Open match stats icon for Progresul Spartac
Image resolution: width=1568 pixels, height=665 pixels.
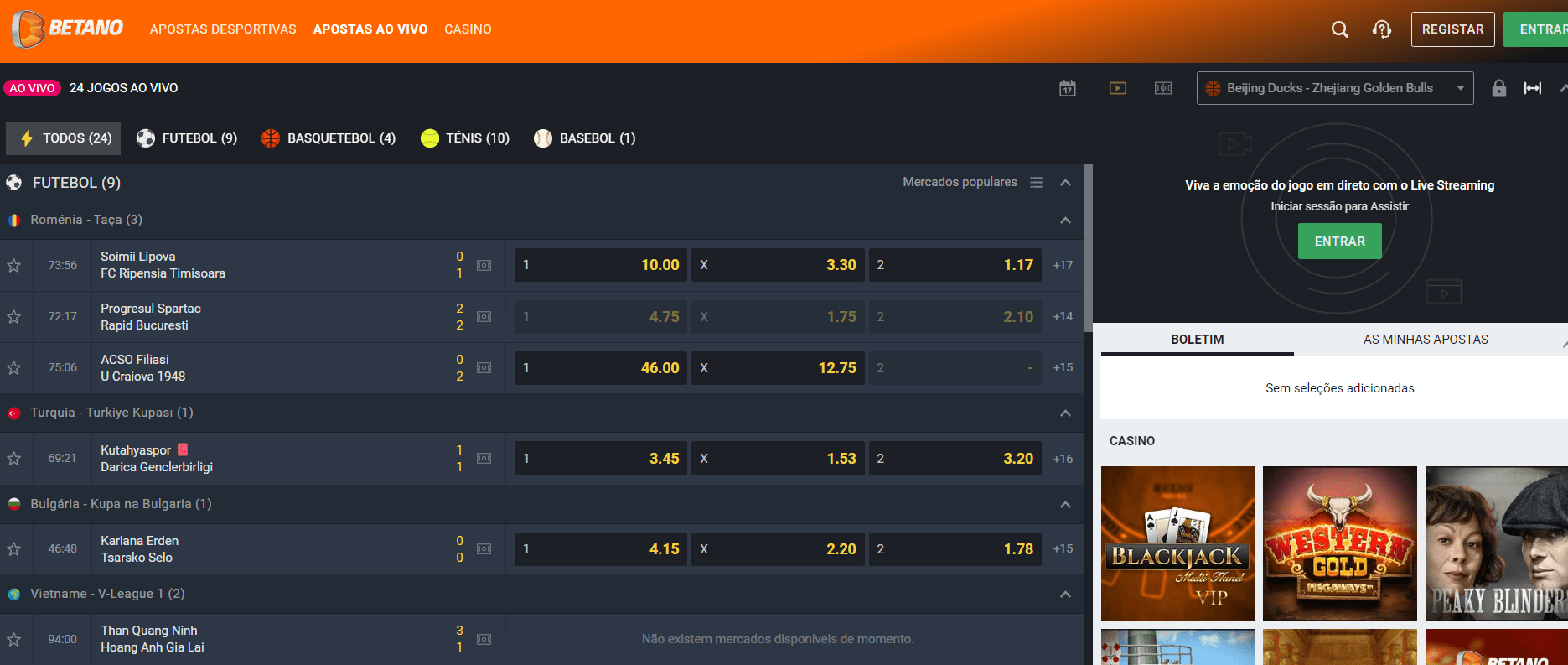484,317
